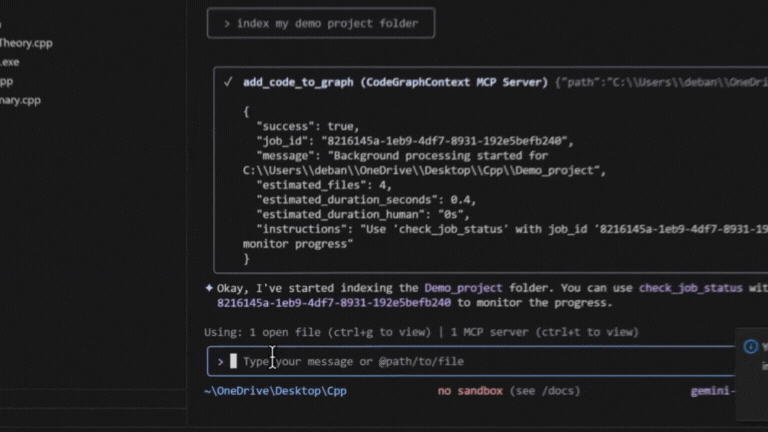Click the 'no sandbox' status indicator

[470, 391]
